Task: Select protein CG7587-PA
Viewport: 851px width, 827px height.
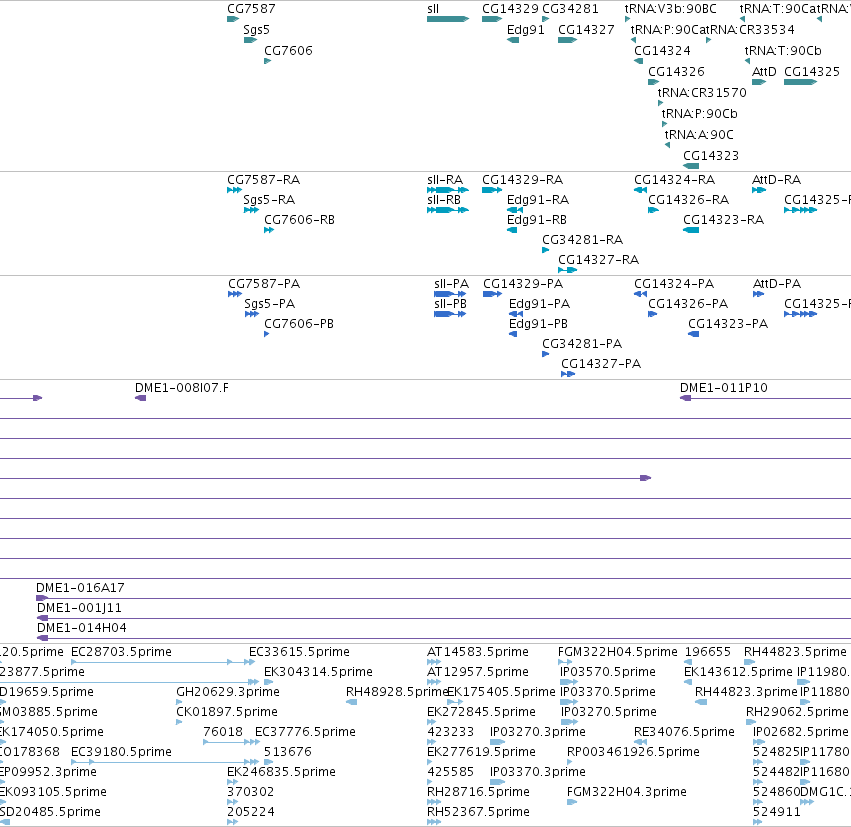Action: [264, 284]
